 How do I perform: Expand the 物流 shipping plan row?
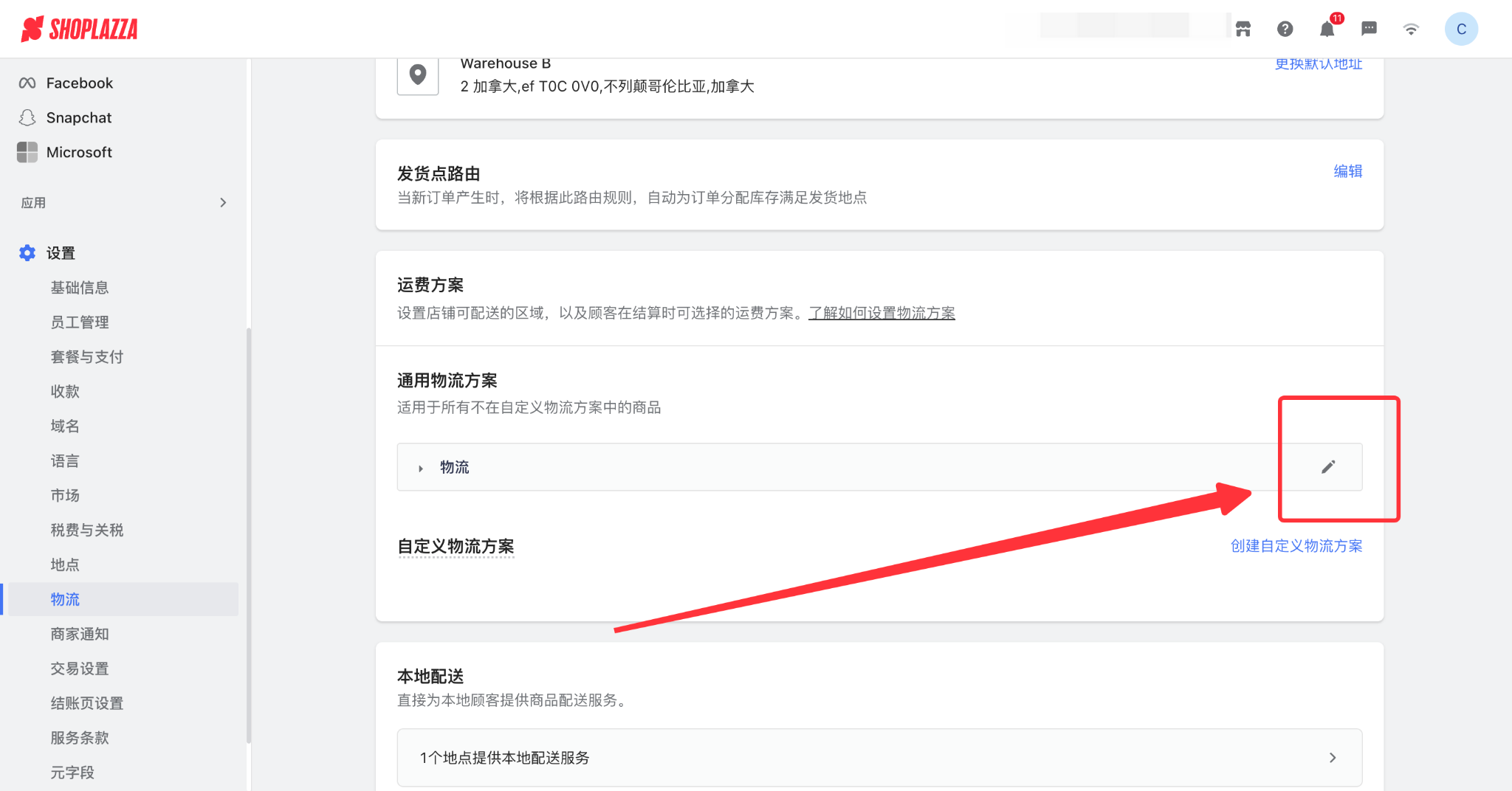click(421, 468)
